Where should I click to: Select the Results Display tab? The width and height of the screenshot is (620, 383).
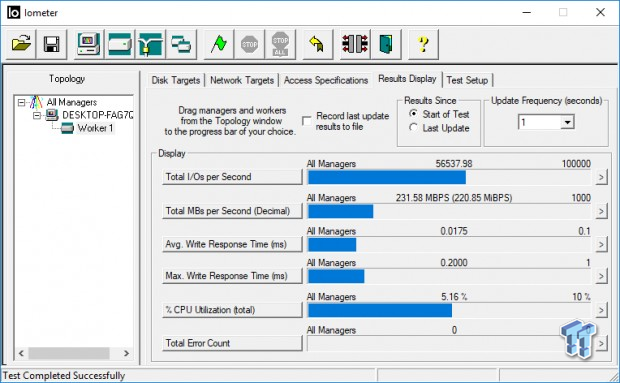click(x=407, y=79)
